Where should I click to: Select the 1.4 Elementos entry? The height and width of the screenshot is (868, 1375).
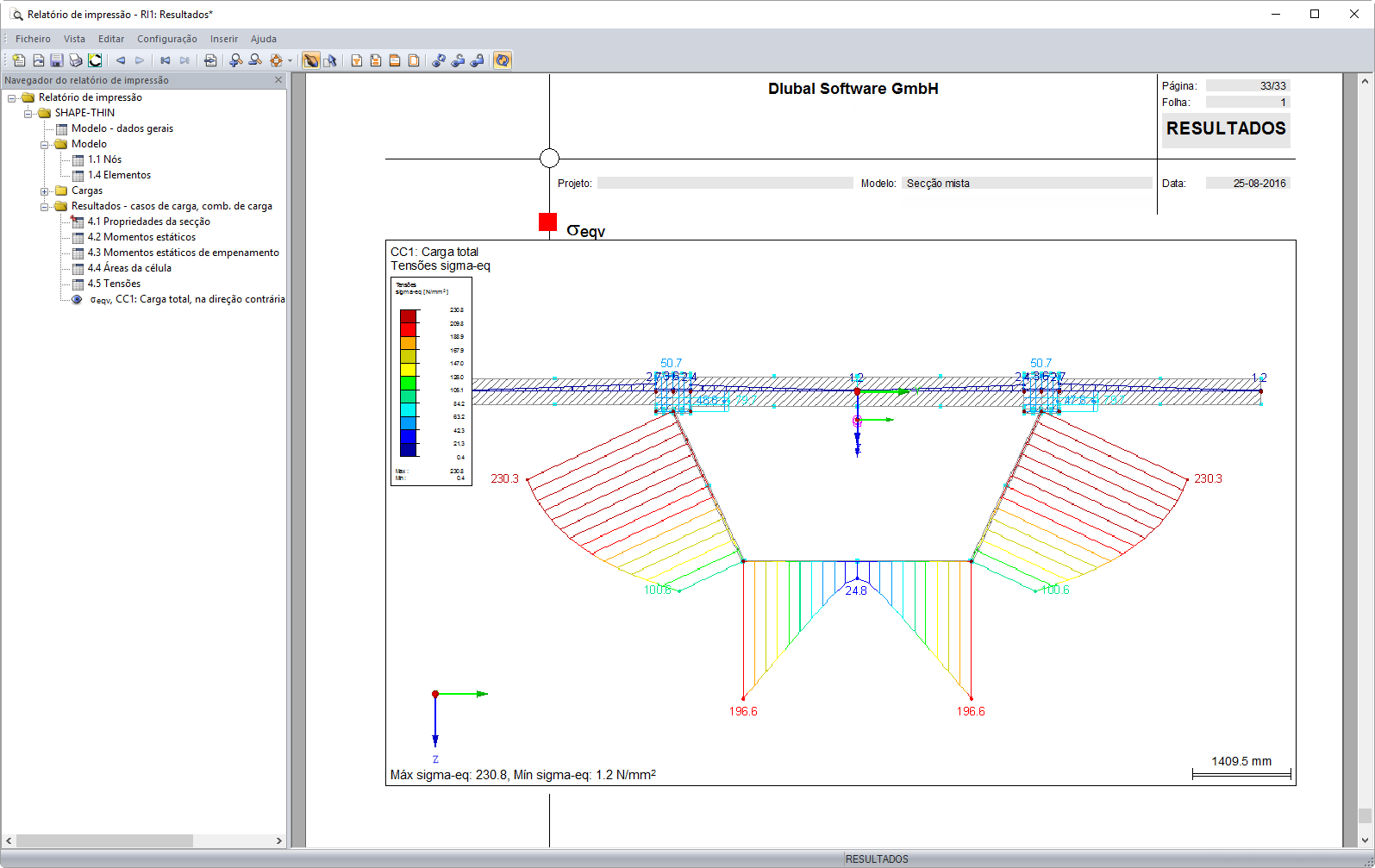pyautogui.click(x=119, y=175)
